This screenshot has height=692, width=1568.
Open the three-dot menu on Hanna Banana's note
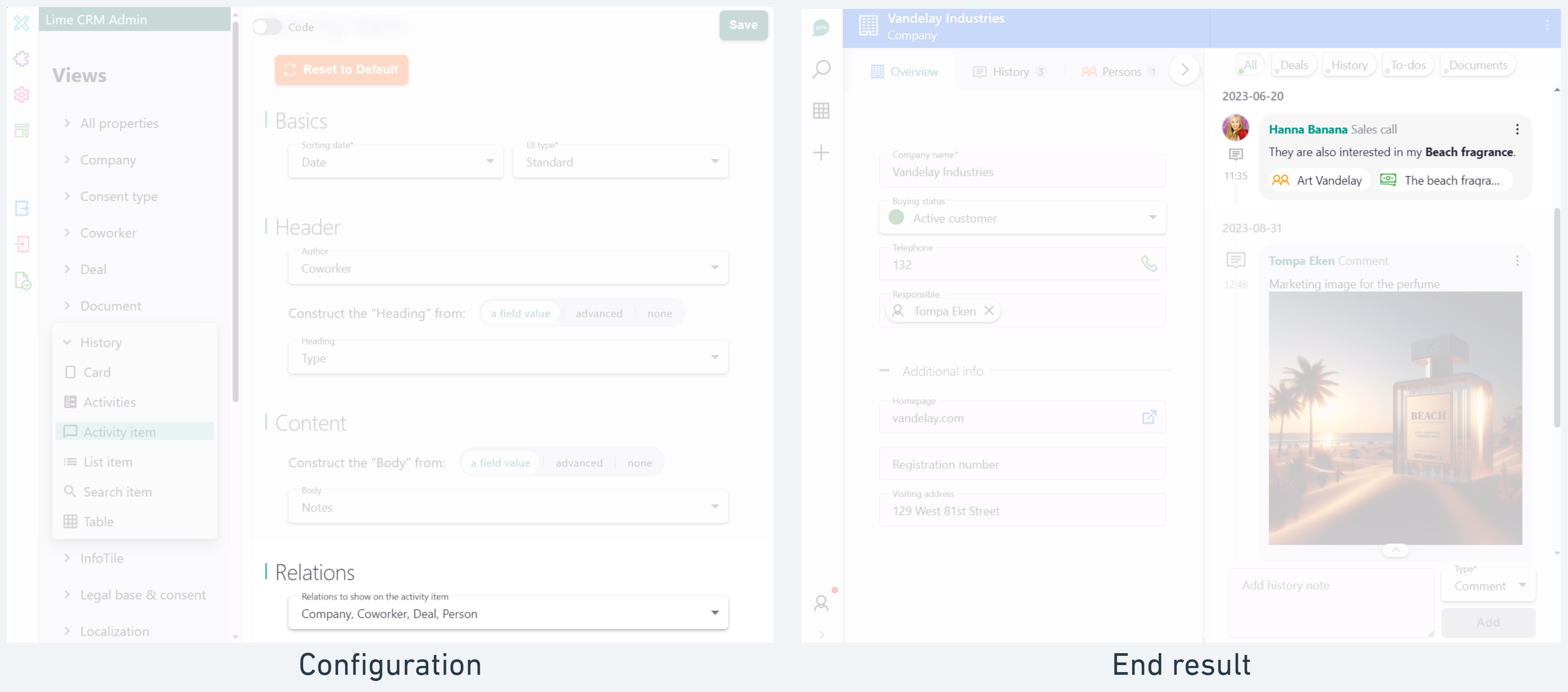(1517, 129)
